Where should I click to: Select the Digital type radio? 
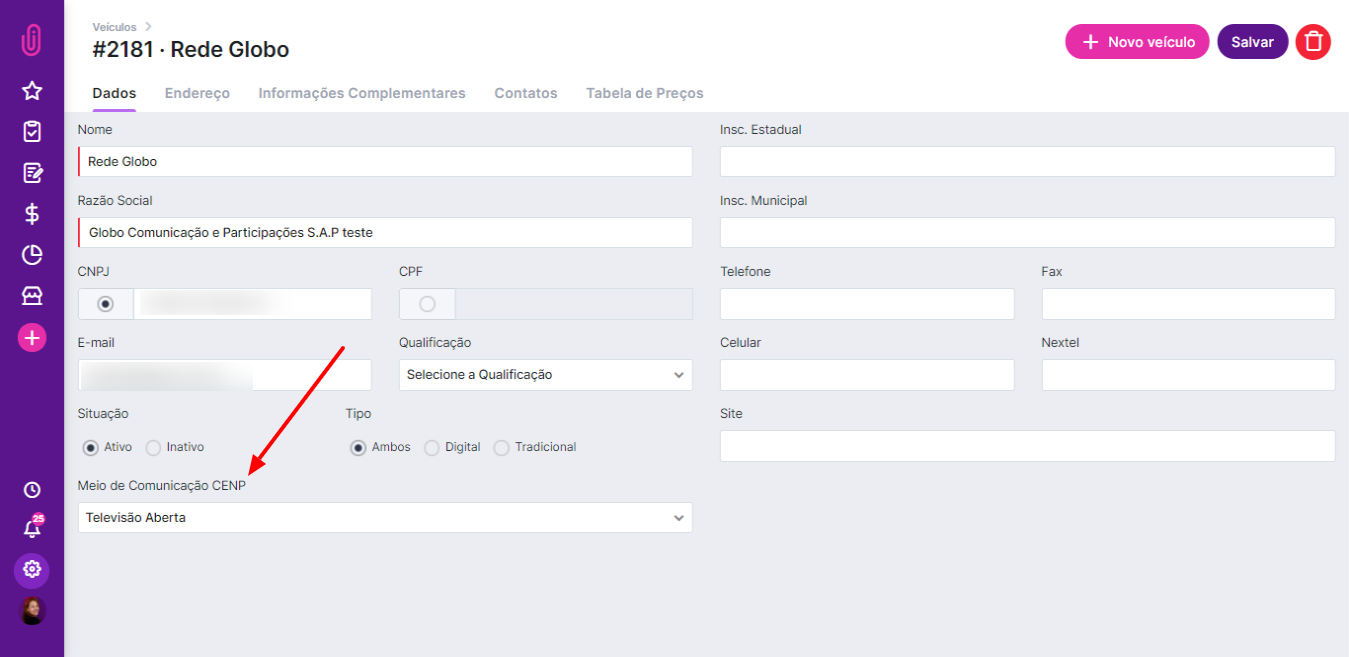click(431, 447)
